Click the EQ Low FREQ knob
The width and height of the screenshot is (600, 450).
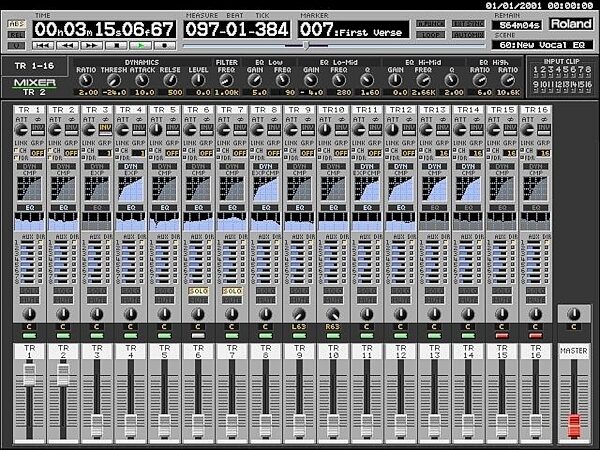coord(283,80)
